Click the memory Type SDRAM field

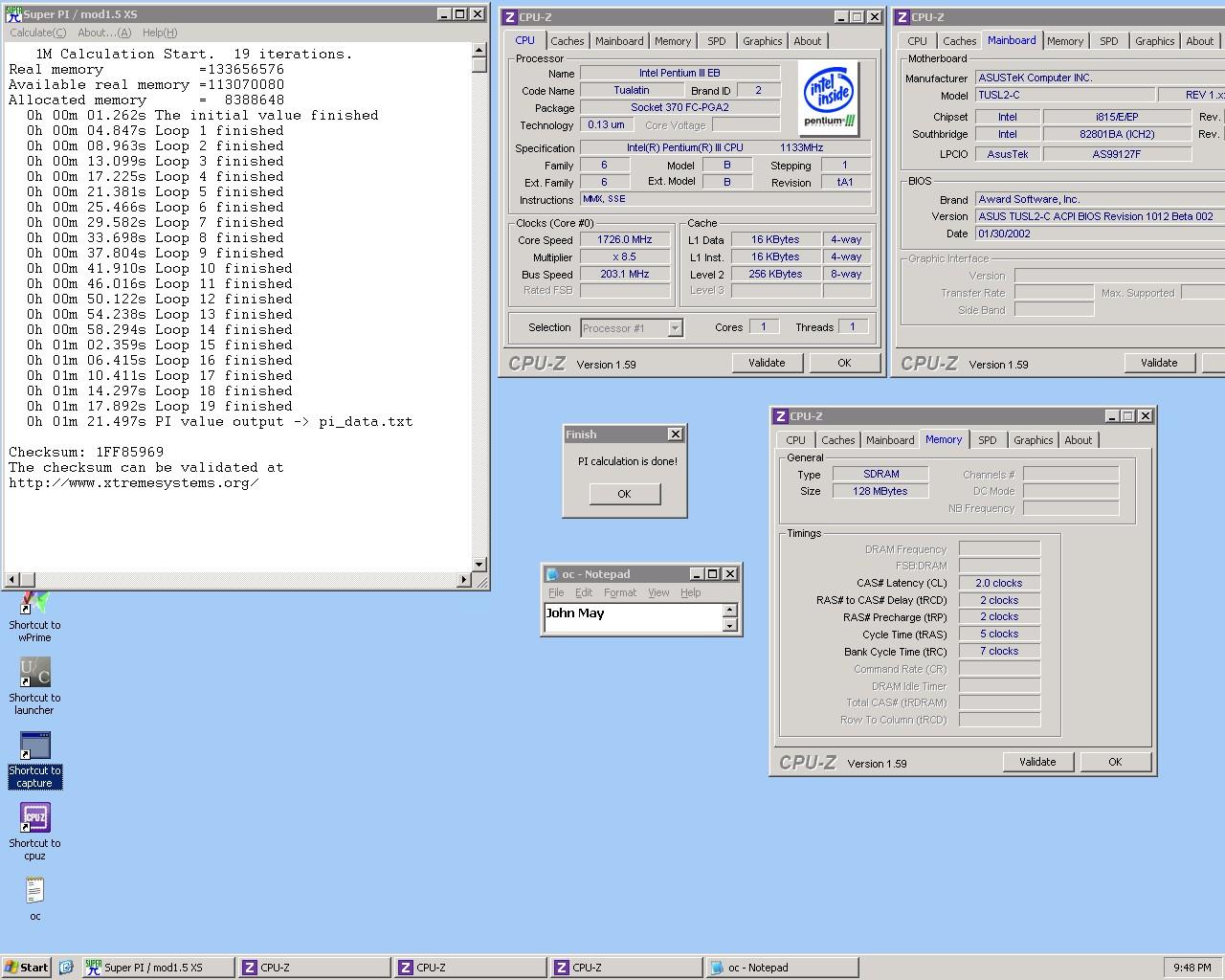point(880,474)
